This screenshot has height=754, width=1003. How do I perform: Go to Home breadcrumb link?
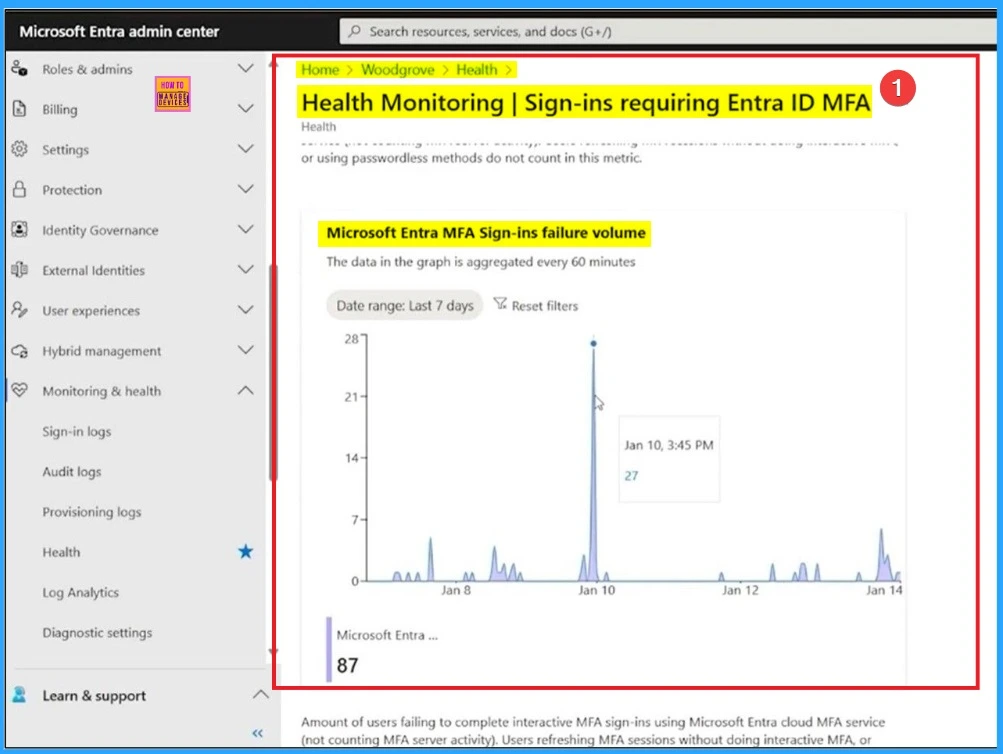point(320,70)
